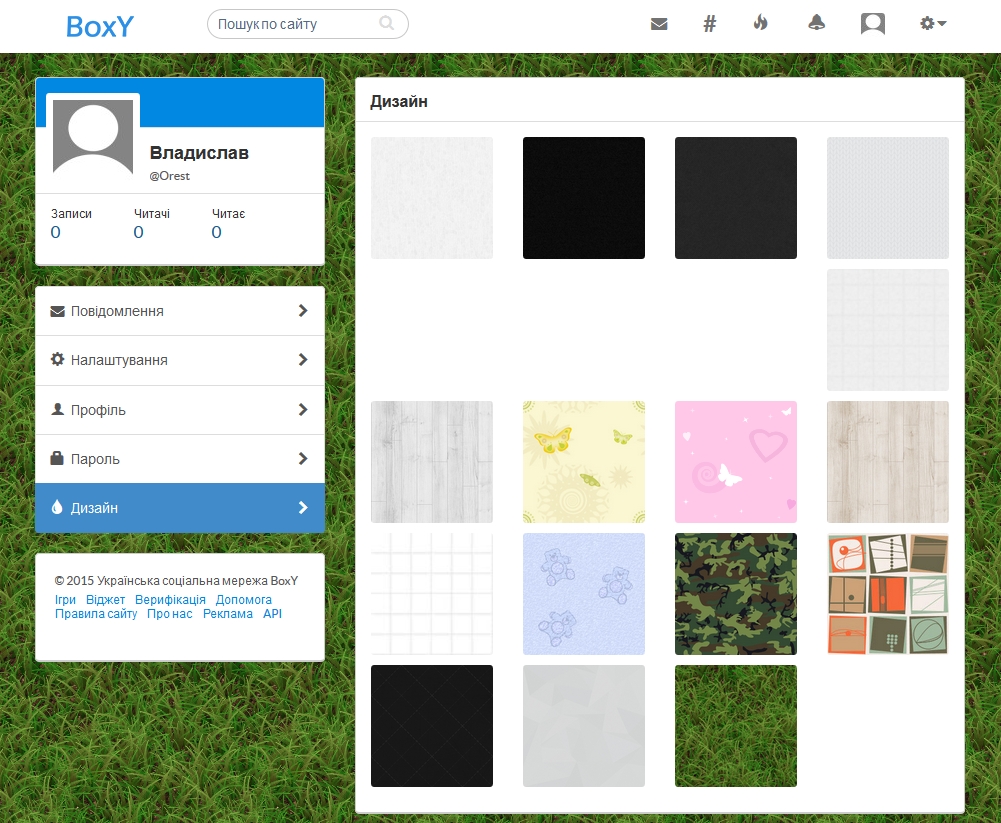The image size is (1001, 823).
Task: Expand the Повідомлення chevron arrow
Action: [x=303, y=311]
